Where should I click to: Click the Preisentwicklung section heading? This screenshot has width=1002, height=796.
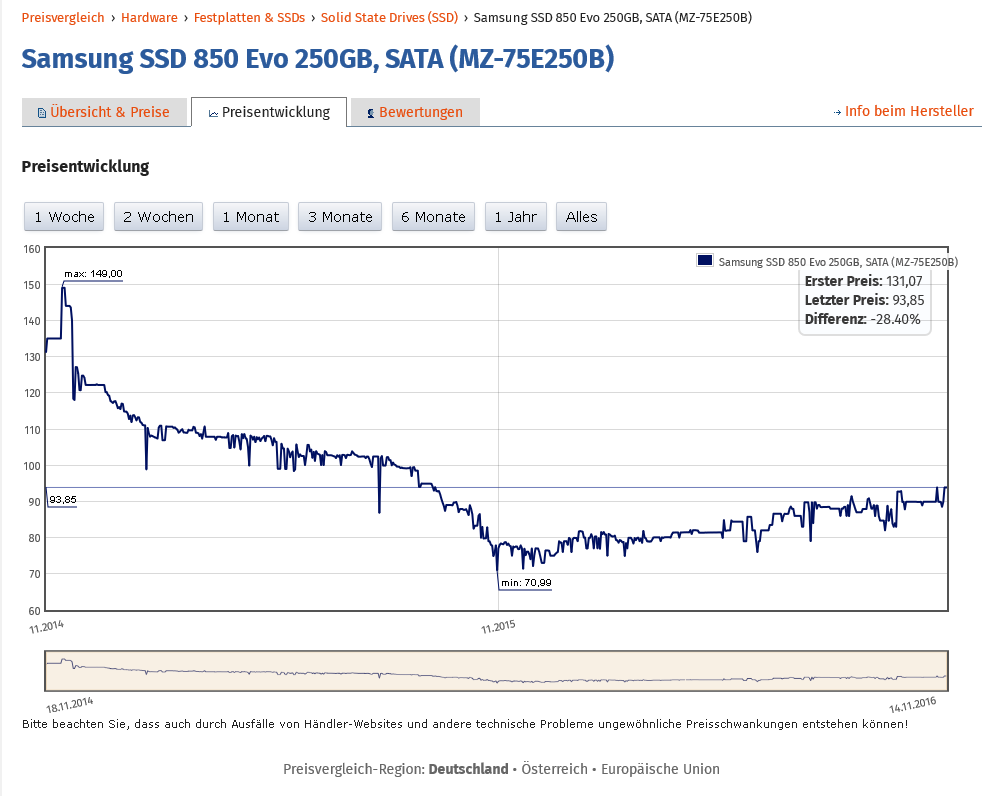pyautogui.click(x=86, y=167)
